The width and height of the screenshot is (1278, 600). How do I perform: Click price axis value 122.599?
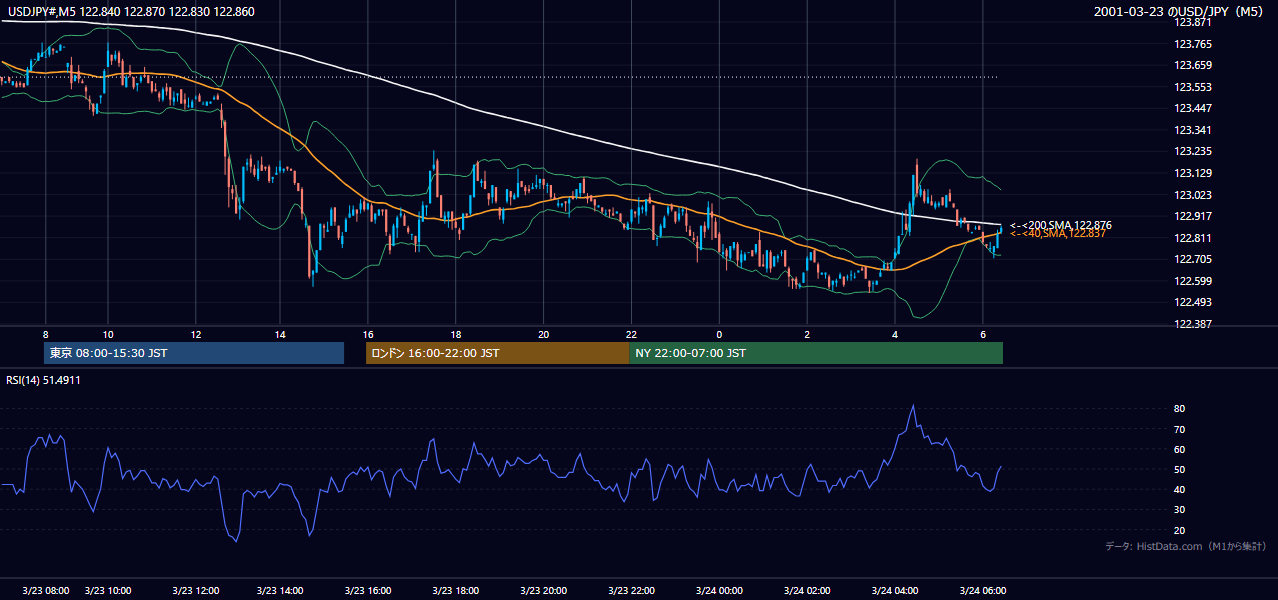click(1193, 281)
